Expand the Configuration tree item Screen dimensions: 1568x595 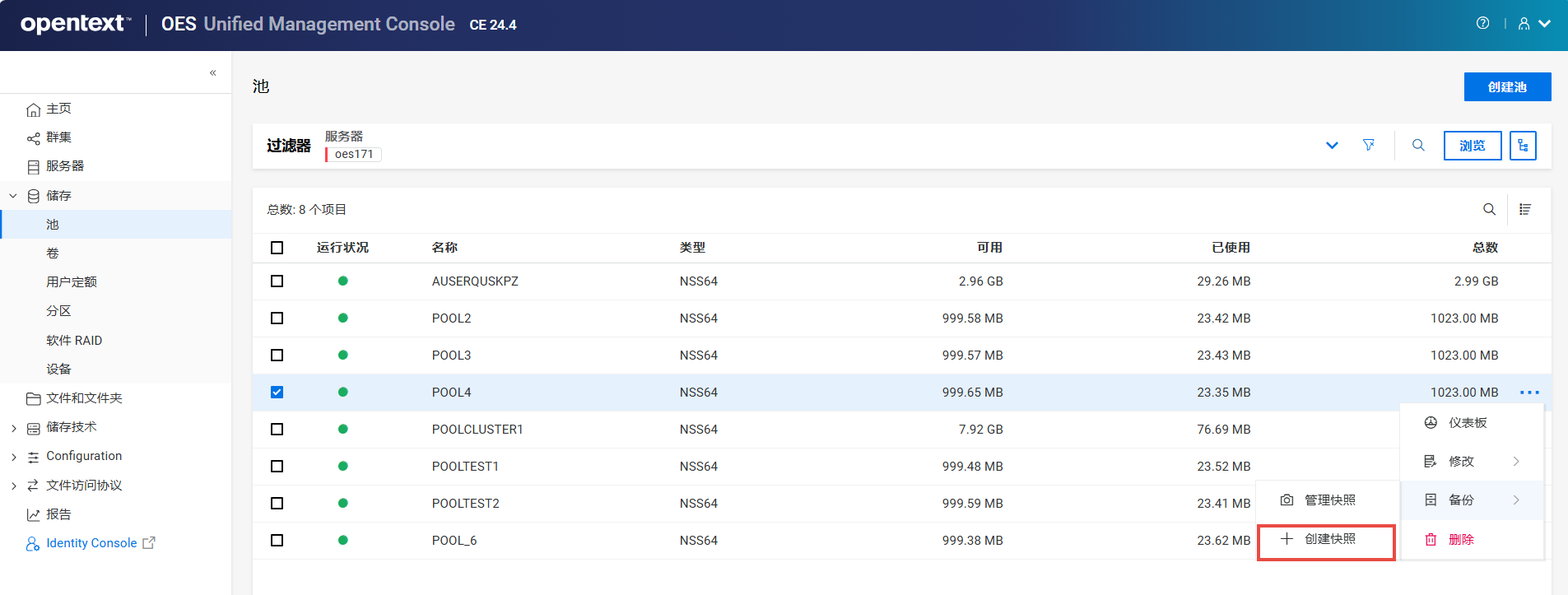13,457
